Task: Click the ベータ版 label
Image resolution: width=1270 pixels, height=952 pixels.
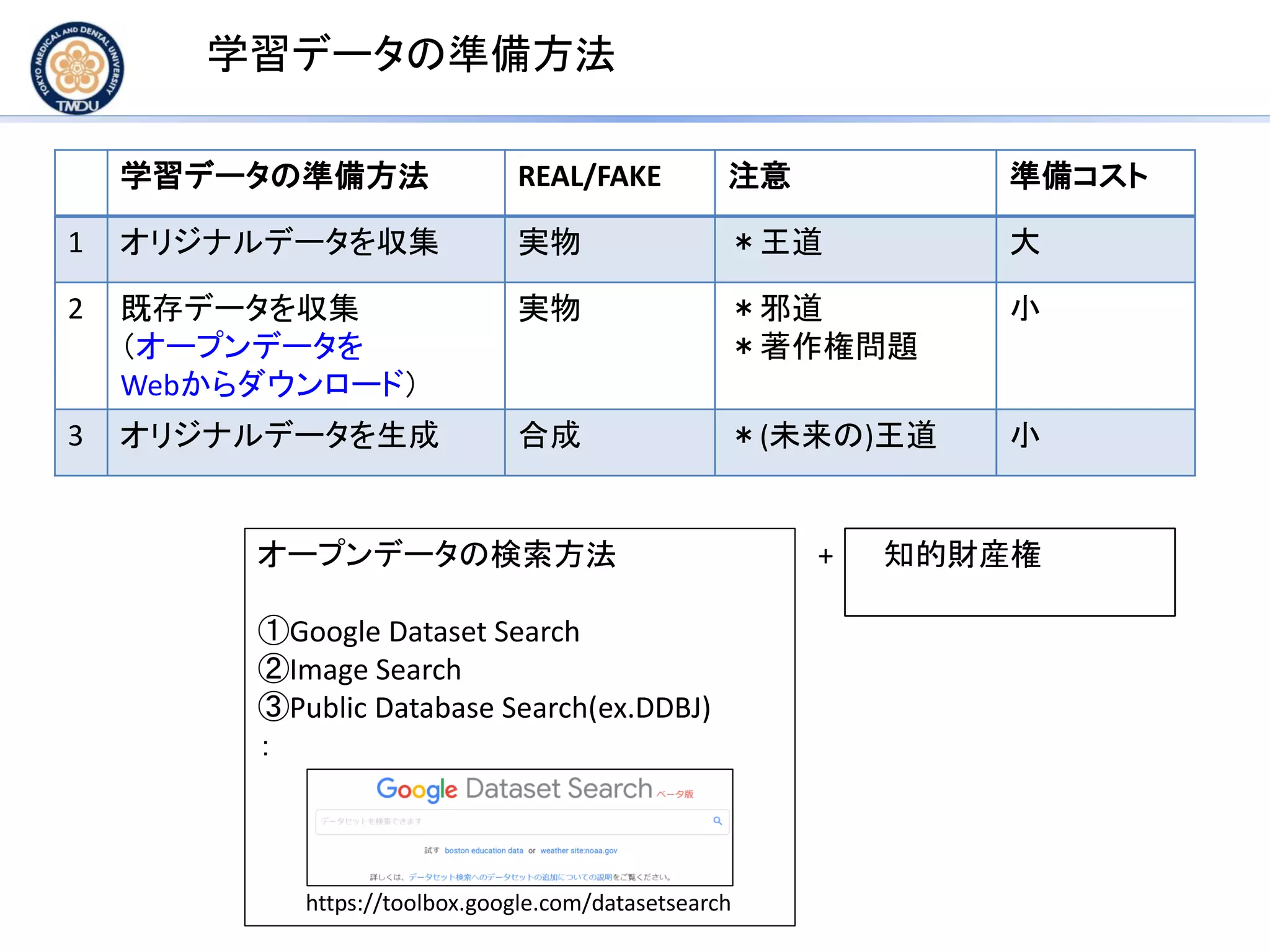Action: pos(675,794)
